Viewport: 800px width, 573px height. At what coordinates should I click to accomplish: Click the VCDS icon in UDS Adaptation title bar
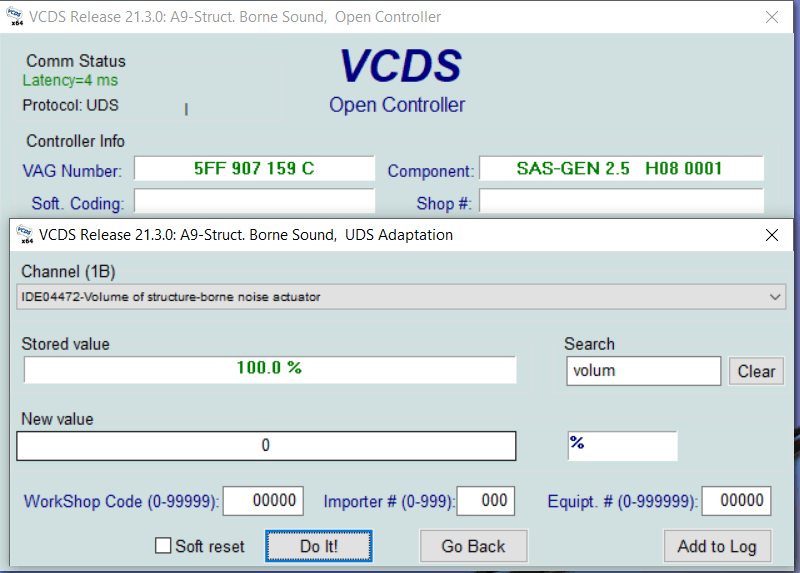click(24, 235)
